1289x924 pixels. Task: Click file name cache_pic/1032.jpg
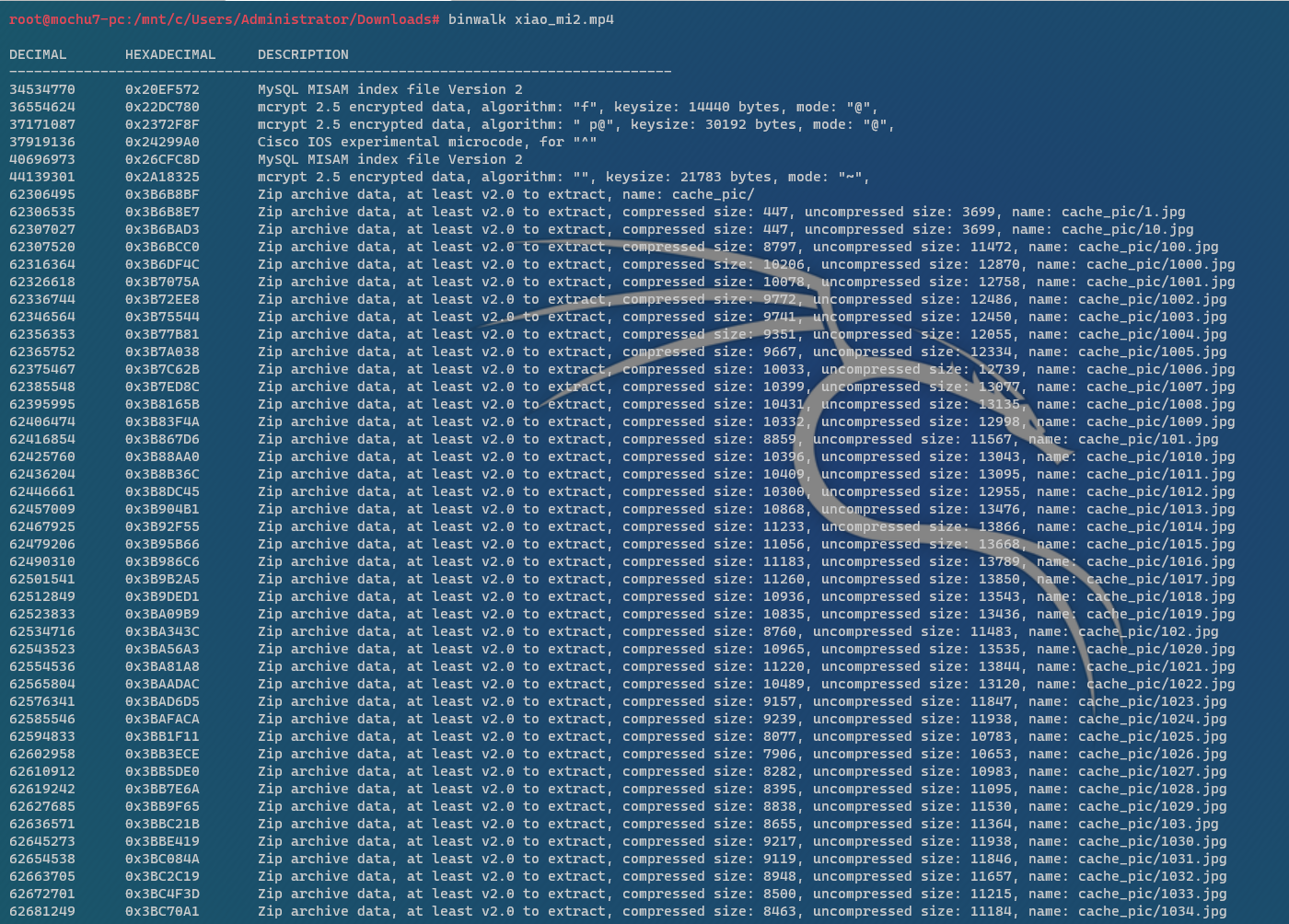[x=1153, y=876]
